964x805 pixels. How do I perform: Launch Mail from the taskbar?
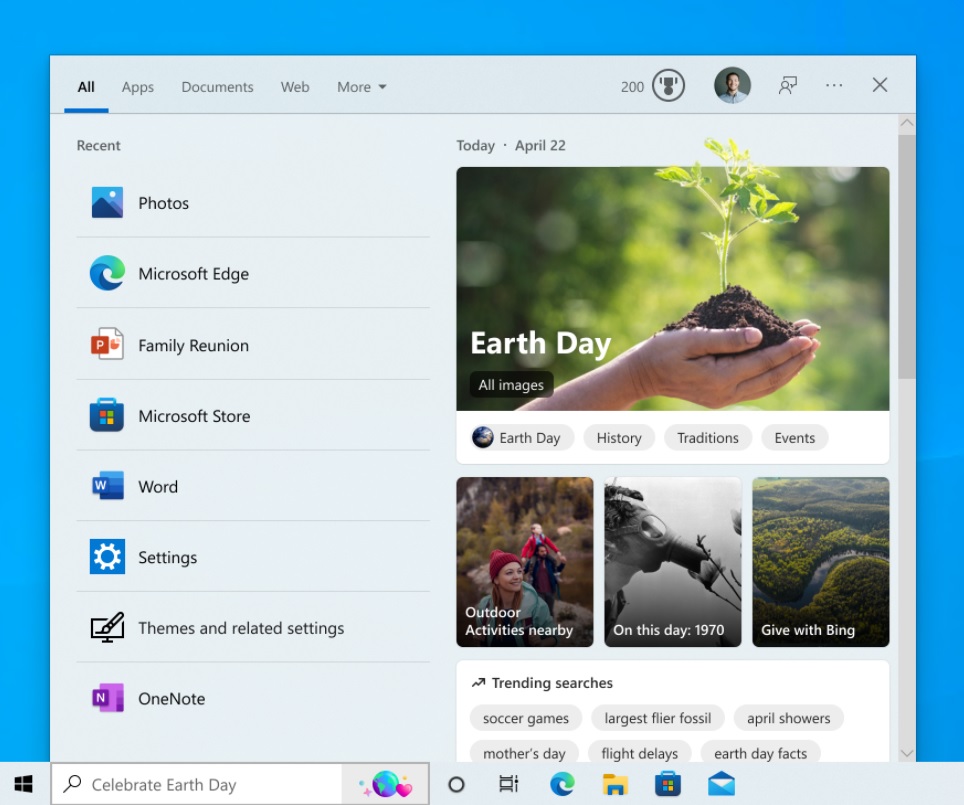[x=722, y=785]
